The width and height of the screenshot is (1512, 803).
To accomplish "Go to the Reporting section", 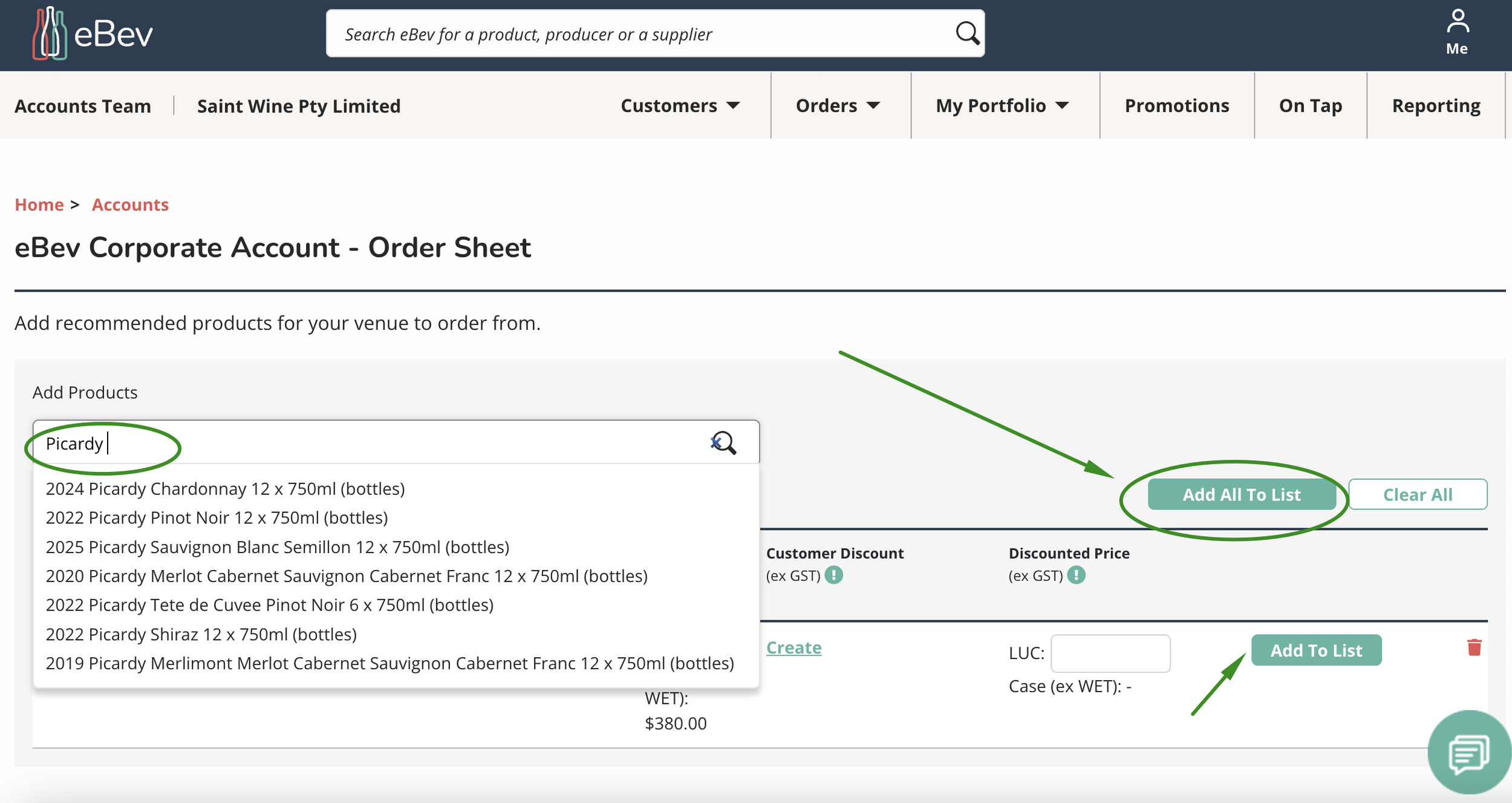I will pyautogui.click(x=1436, y=105).
